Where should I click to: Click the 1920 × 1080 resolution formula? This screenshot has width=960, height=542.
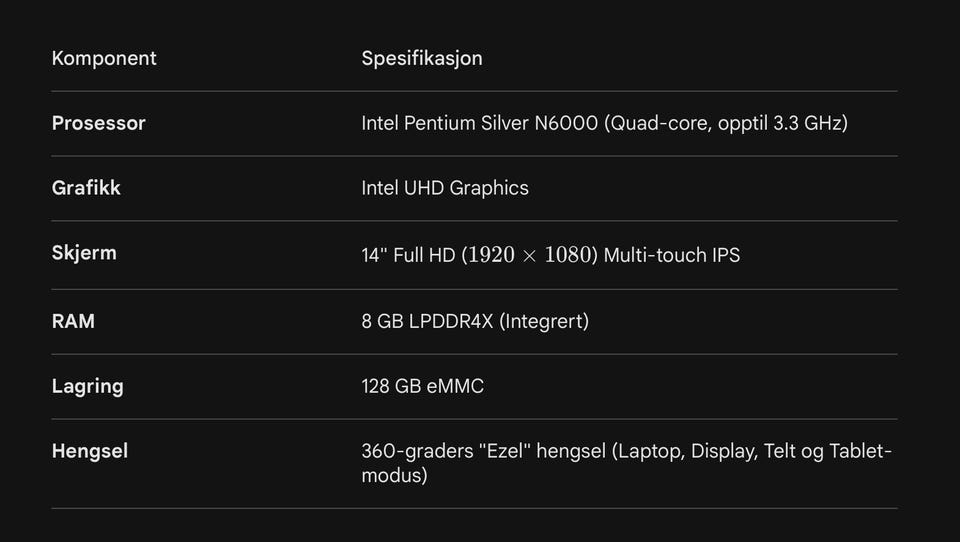click(x=530, y=255)
